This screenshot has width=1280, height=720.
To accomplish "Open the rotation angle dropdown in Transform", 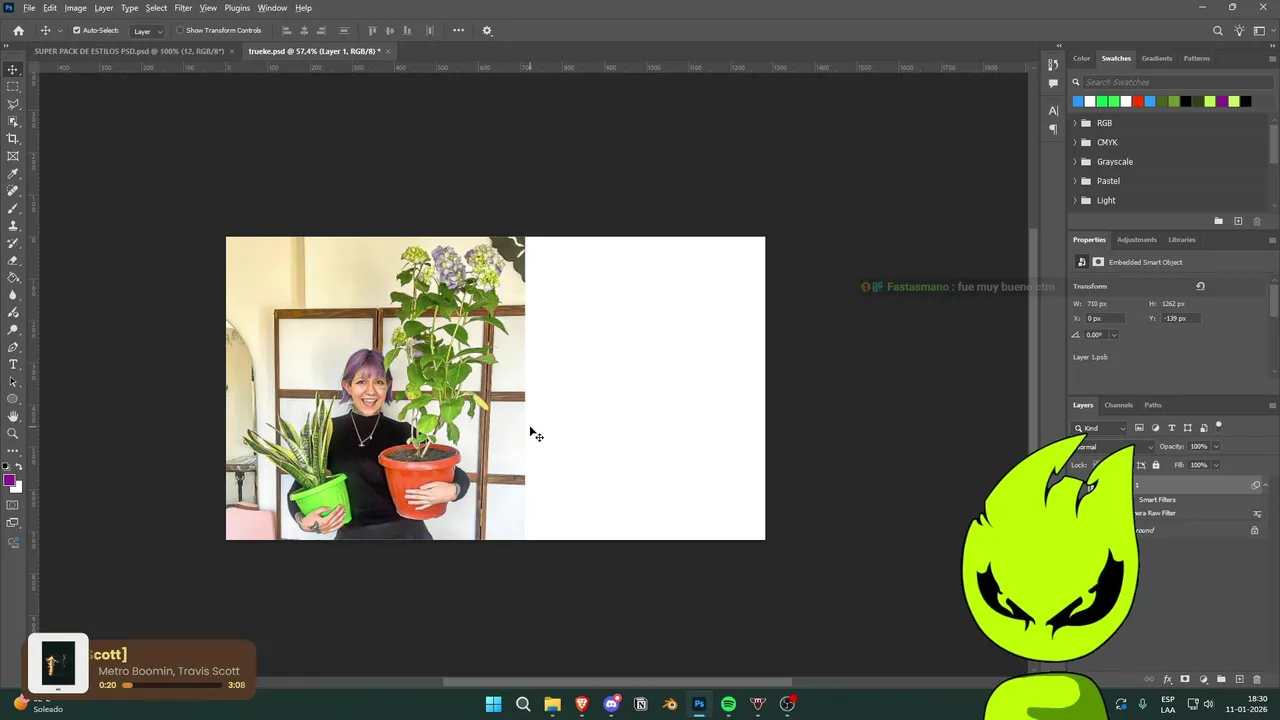I will click(x=1114, y=335).
